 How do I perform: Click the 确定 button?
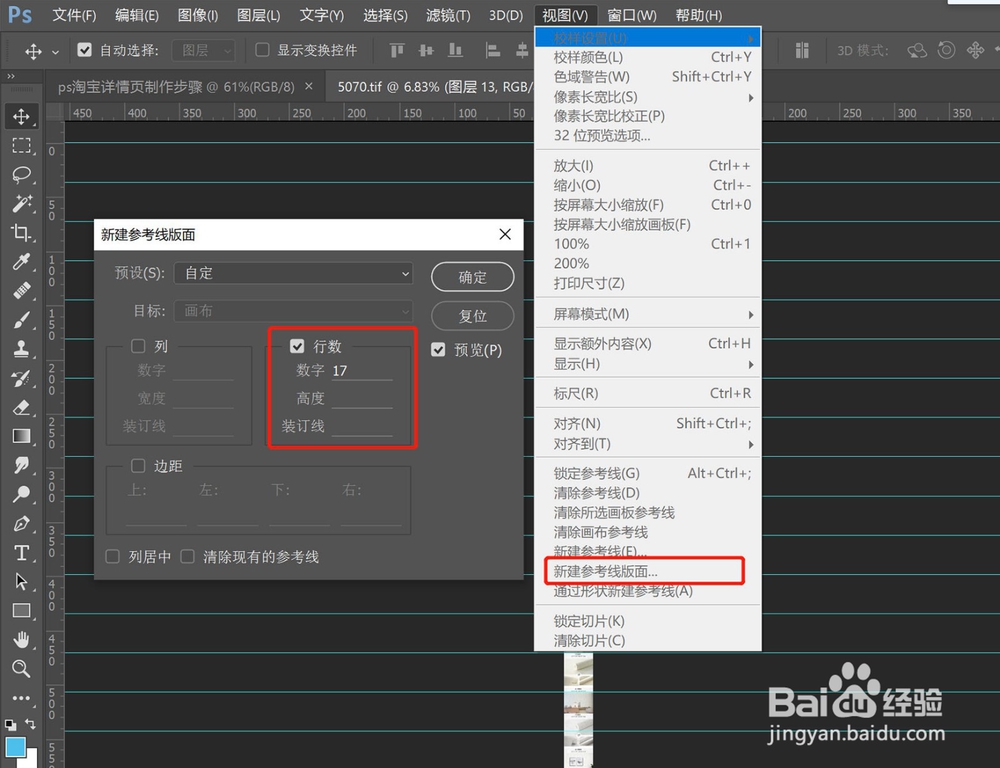472,277
